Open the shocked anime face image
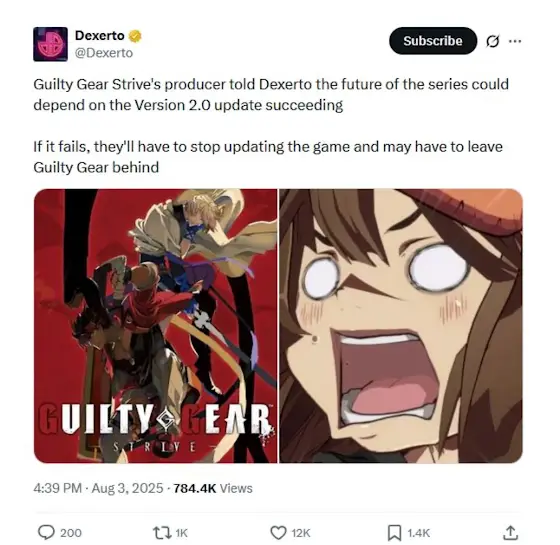Image resolution: width=560 pixels, height=545 pixels. click(x=401, y=326)
